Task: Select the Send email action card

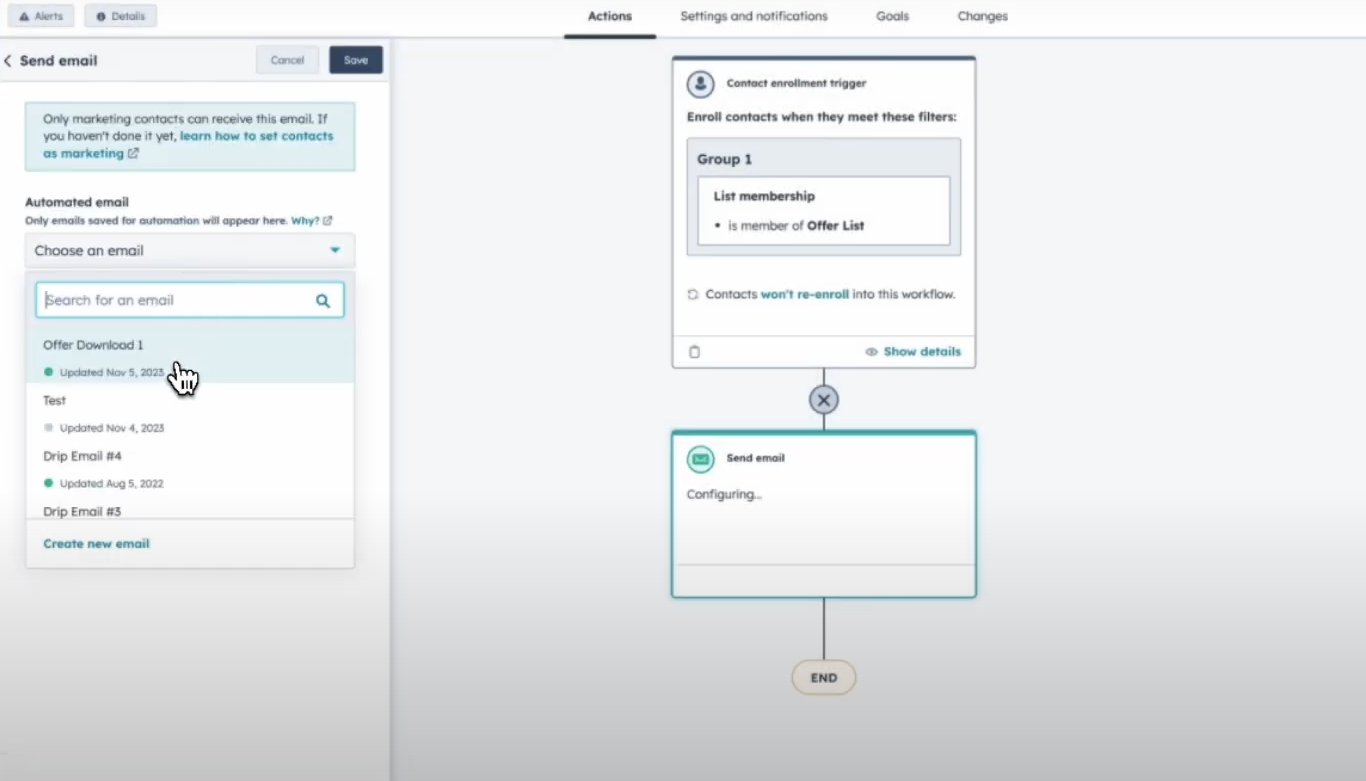Action: pyautogui.click(x=824, y=515)
